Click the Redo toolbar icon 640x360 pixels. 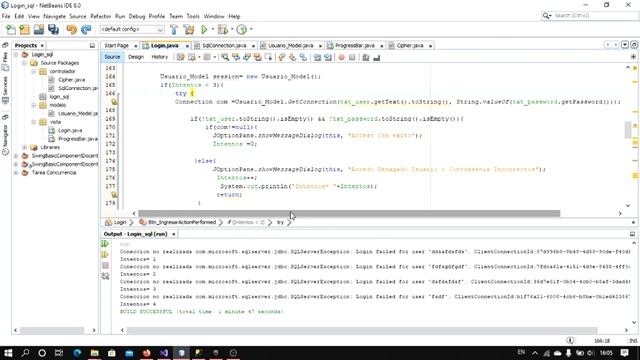pyautogui.click(x=86, y=29)
